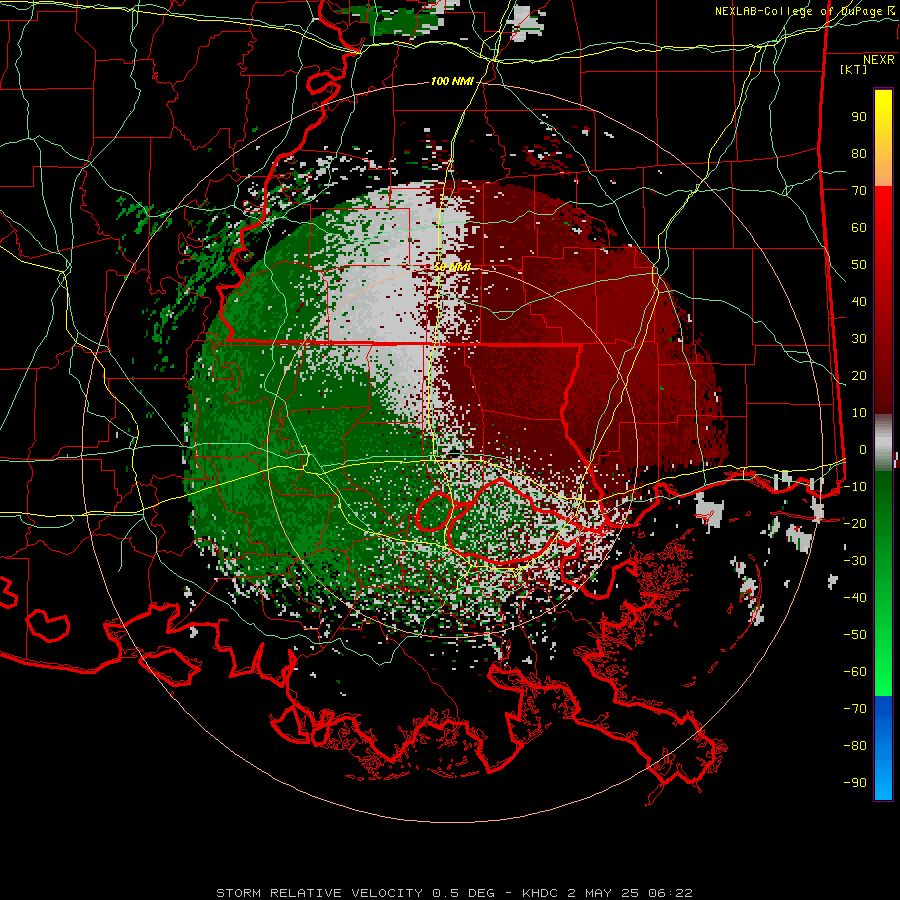The image size is (900, 900).
Task: Click the -40 value on velocity scale
Action: [x=855, y=598]
